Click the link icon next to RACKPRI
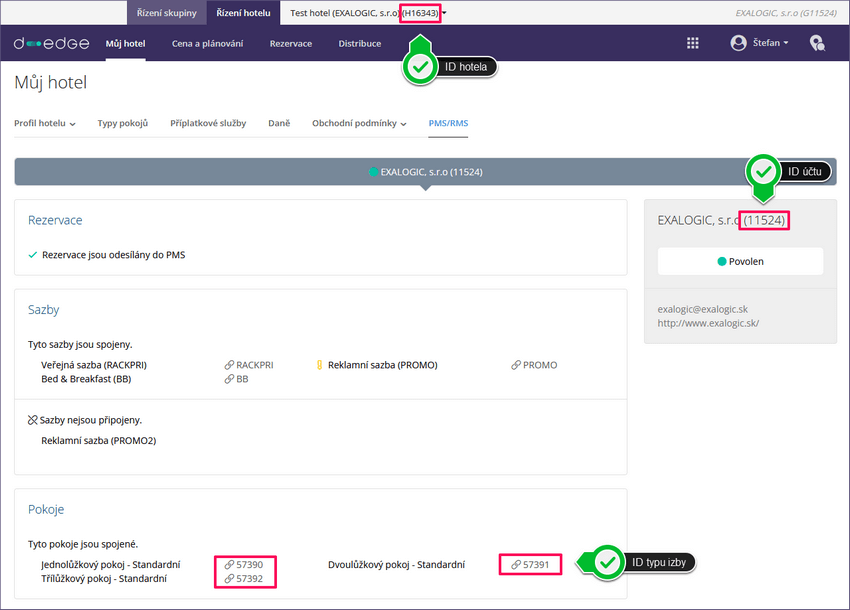Screen dimensions: 850x610 (229, 365)
